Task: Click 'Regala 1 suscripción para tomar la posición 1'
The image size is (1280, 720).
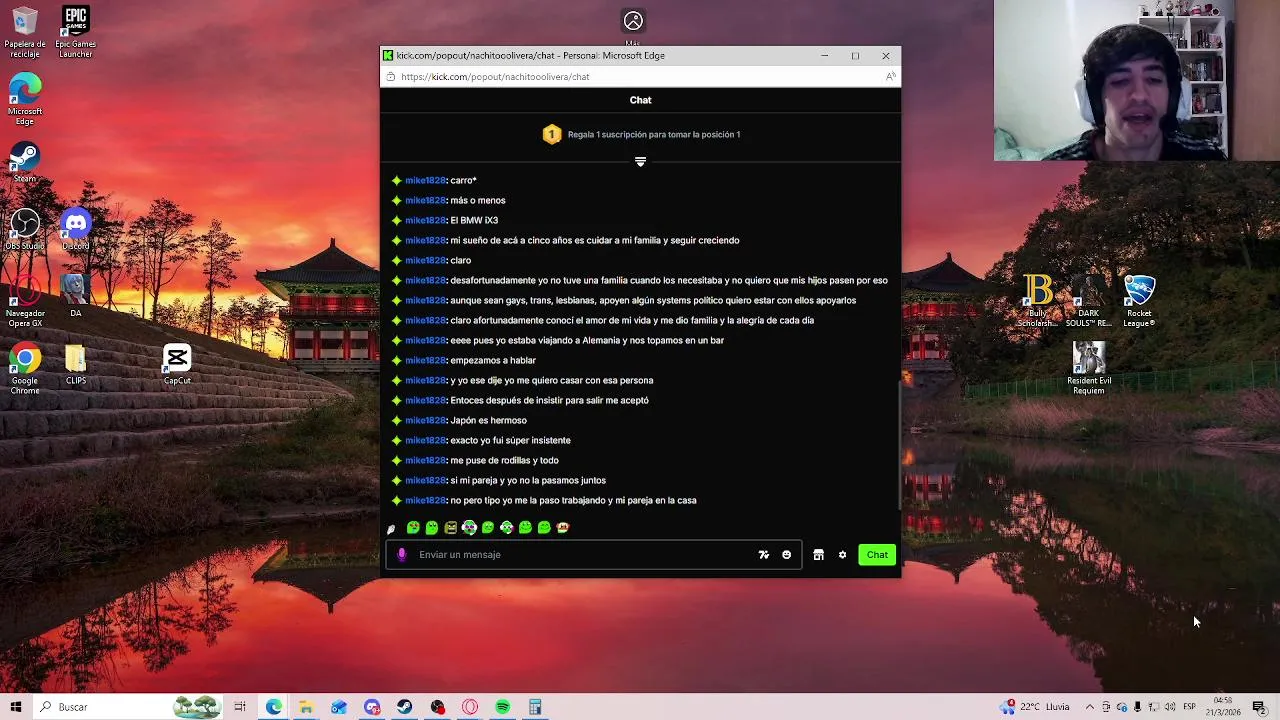Action: coord(654,134)
